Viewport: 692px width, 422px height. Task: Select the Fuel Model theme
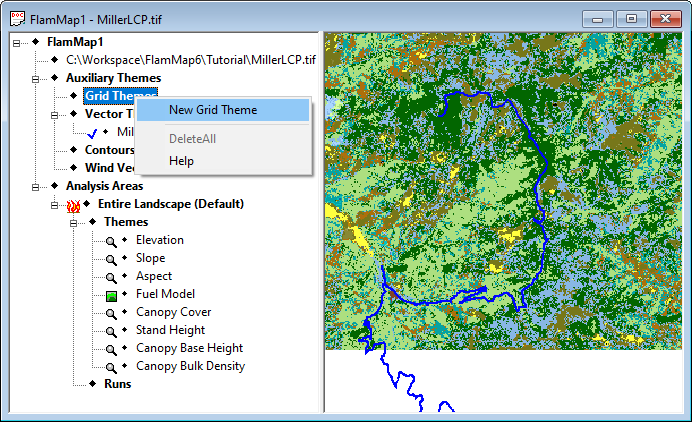165,294
